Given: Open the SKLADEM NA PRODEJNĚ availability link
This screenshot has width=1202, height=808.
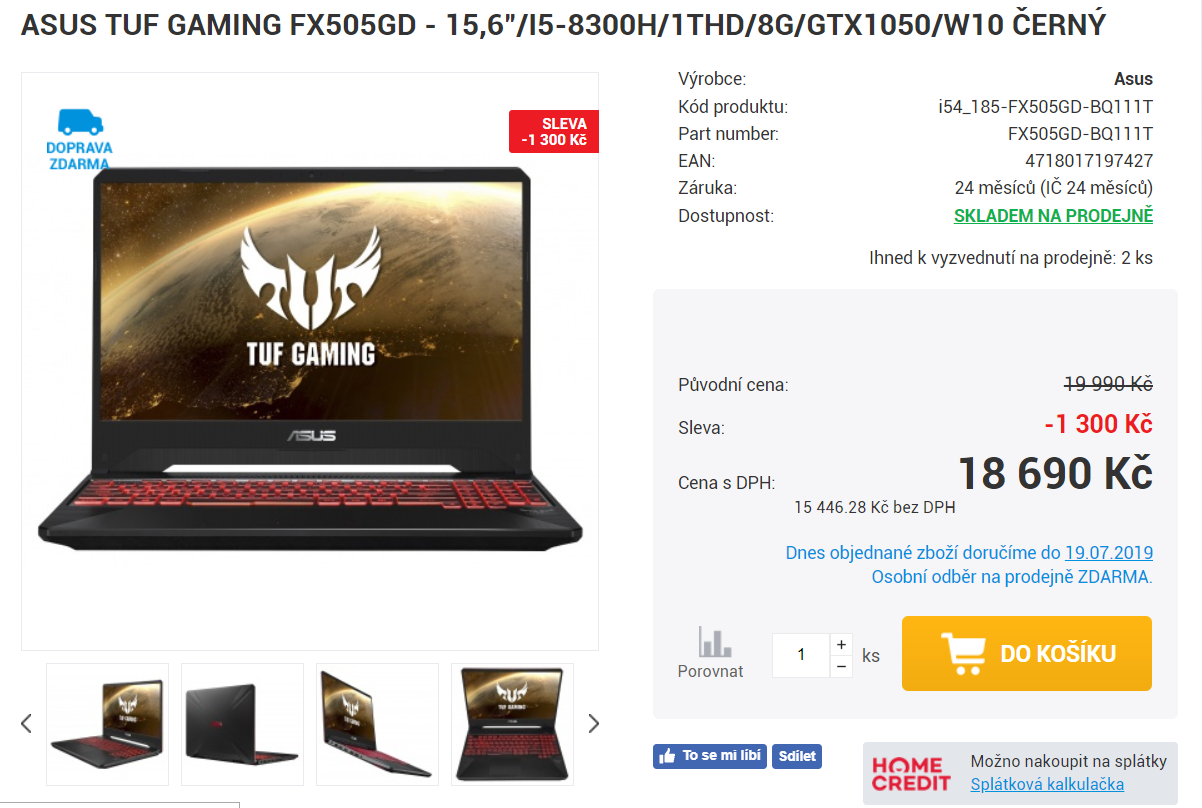Looking at the screenshot, I should tap(1053, 216).
